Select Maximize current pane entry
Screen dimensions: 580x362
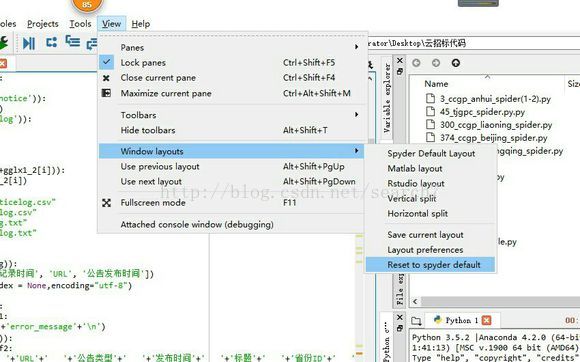pyautogui.click(x=232, y=93)
